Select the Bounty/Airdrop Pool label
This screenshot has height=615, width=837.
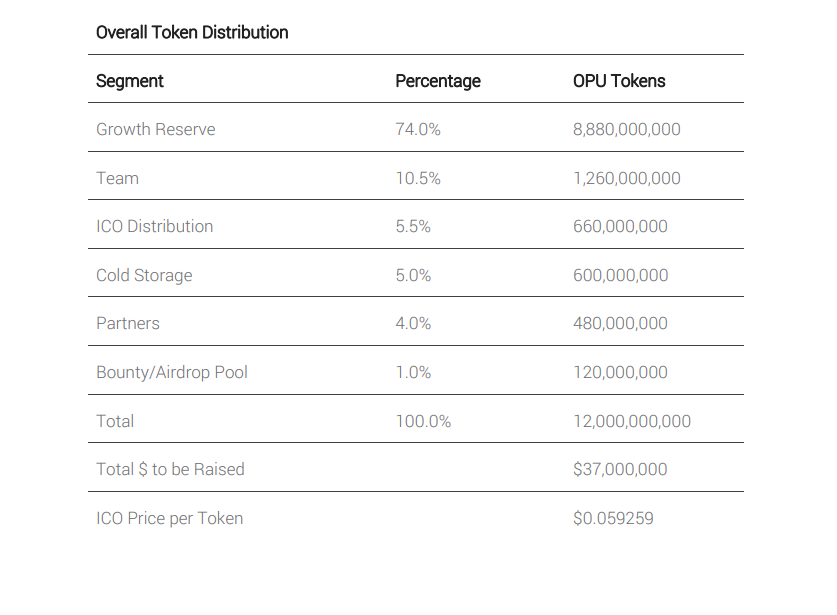[x=172, y=372]
